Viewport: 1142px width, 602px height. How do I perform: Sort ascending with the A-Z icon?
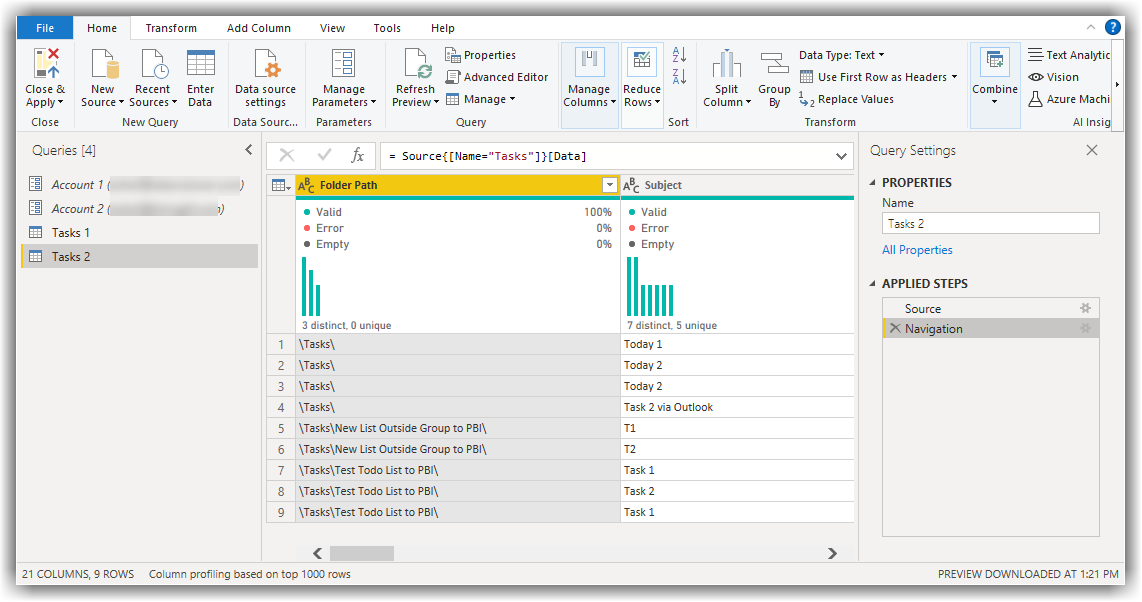(x=679, y=55)
